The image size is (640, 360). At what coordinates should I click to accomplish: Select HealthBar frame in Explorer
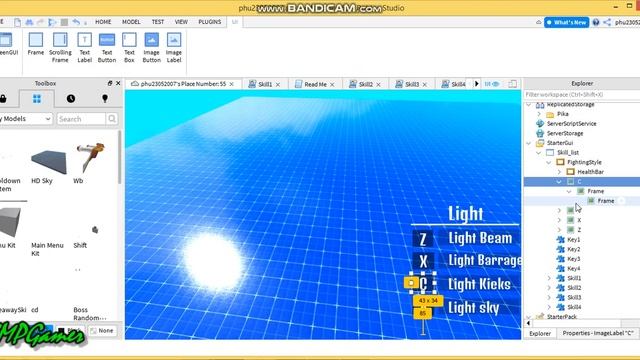(x=590, y=172)
